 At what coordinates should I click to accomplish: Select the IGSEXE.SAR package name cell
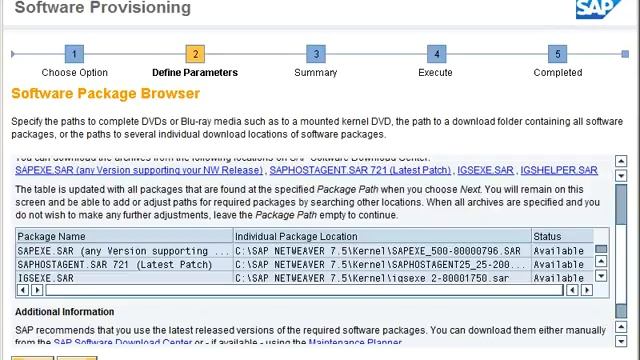pos(124,278)
